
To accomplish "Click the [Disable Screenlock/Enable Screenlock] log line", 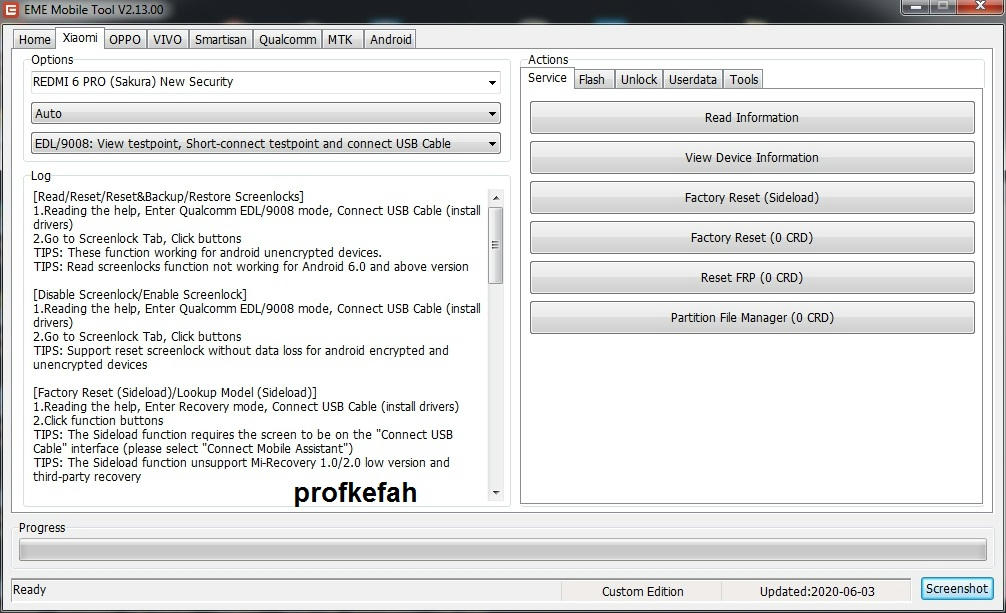I will tap(140, 295).
